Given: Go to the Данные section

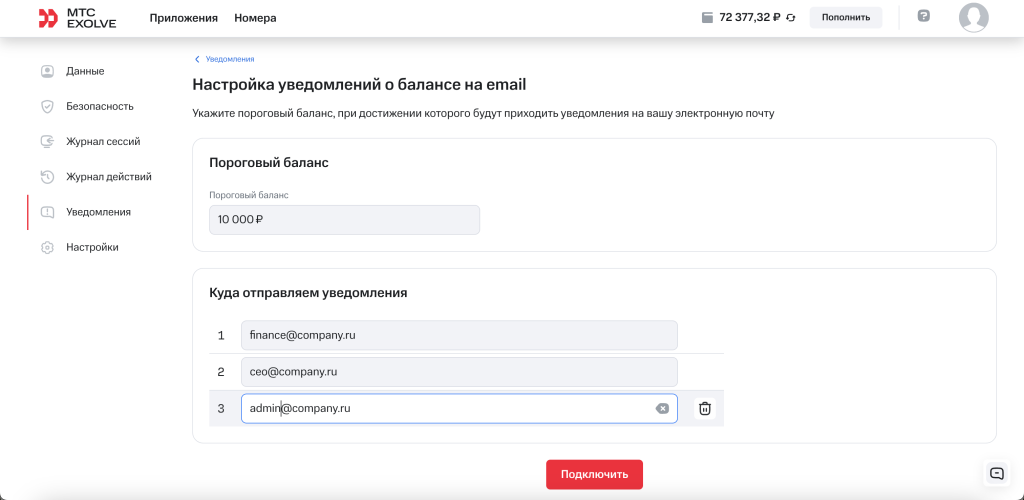Looking at the screenshot, I should pos(85,71).
